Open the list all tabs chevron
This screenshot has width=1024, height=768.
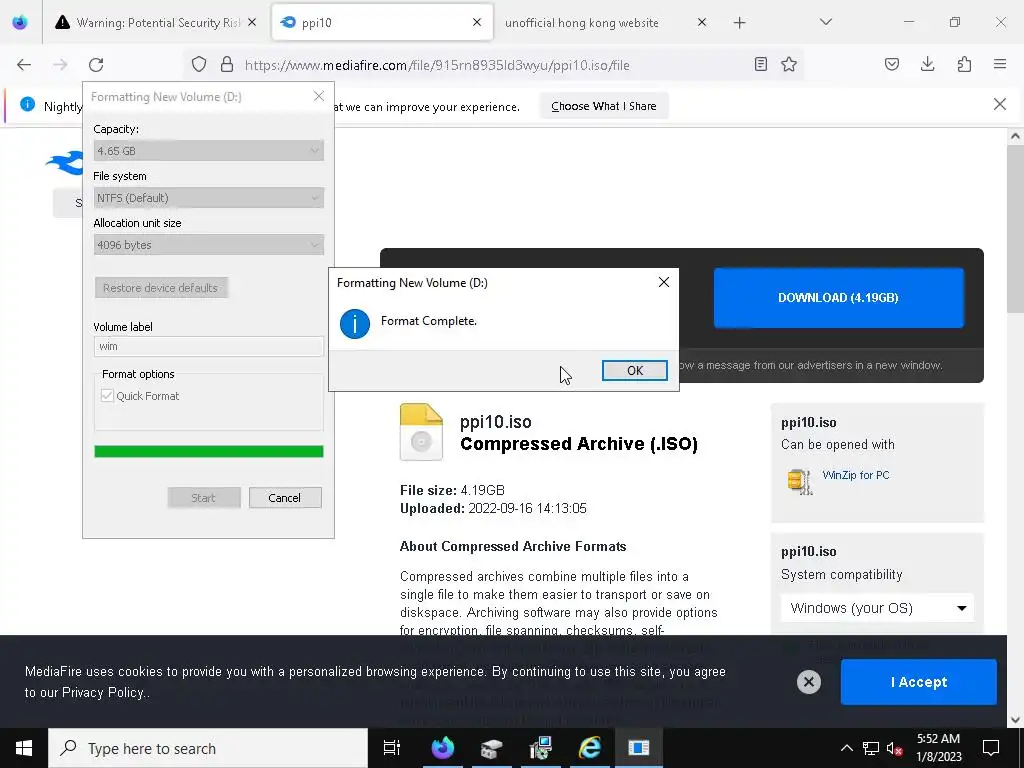click(x=825, y=22)
